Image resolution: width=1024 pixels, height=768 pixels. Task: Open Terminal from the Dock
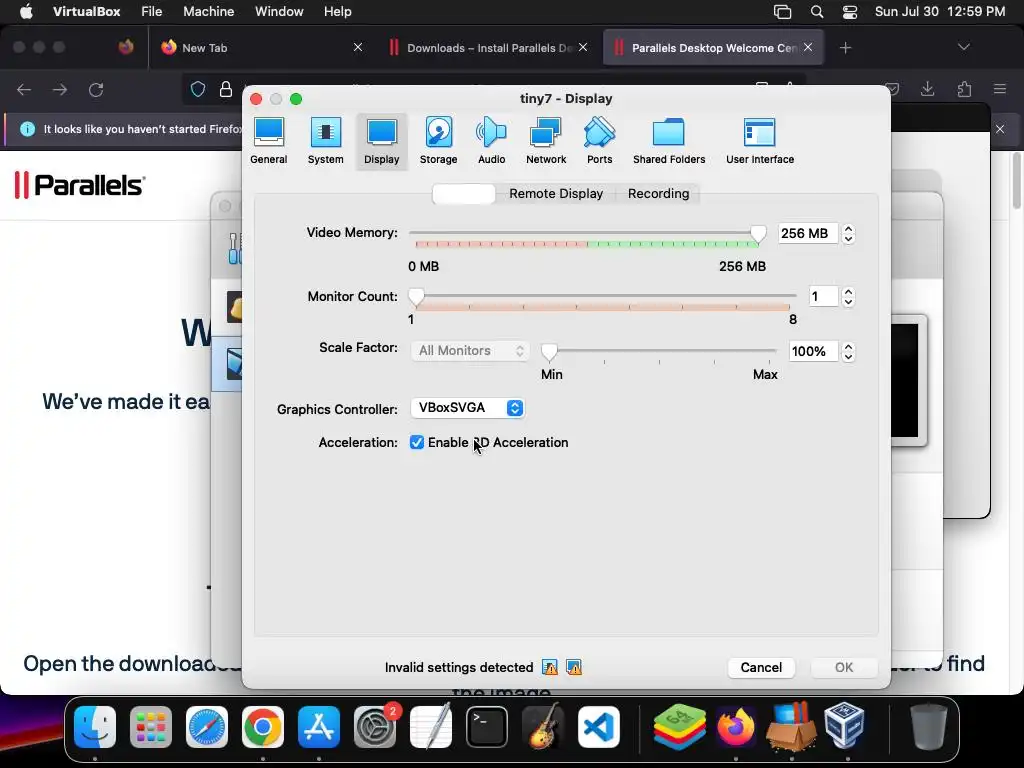click(487, 727)
